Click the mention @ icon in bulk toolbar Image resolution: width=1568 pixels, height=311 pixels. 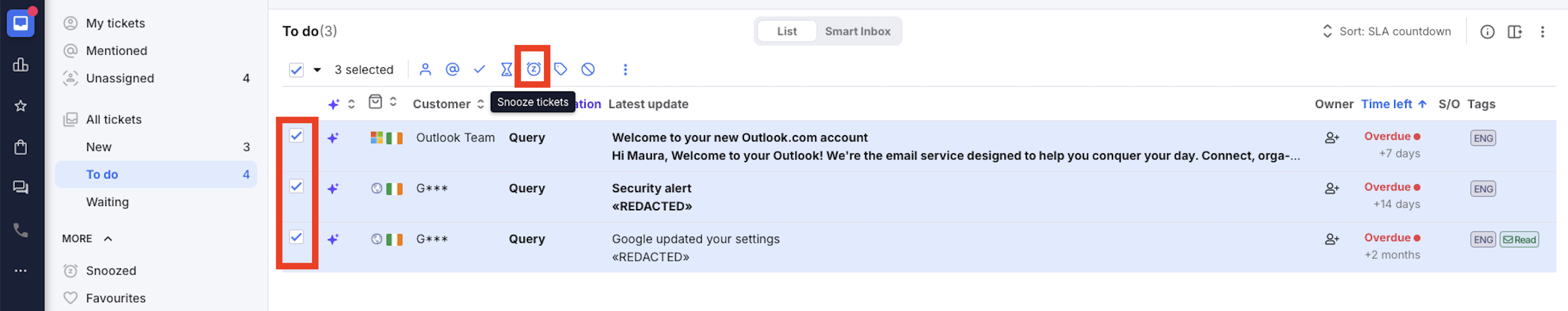click(x=452, y=69)
